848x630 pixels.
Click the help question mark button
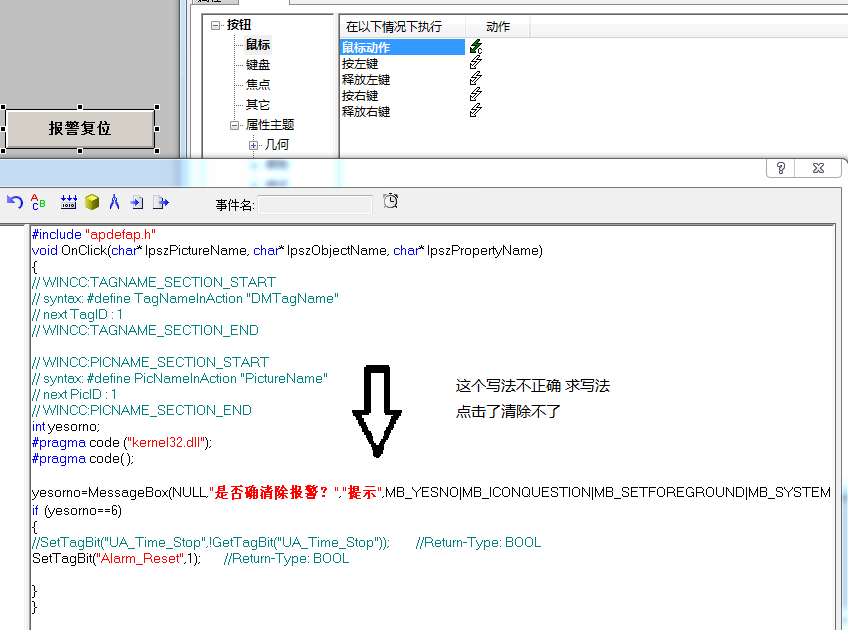[x=780, y=168]
